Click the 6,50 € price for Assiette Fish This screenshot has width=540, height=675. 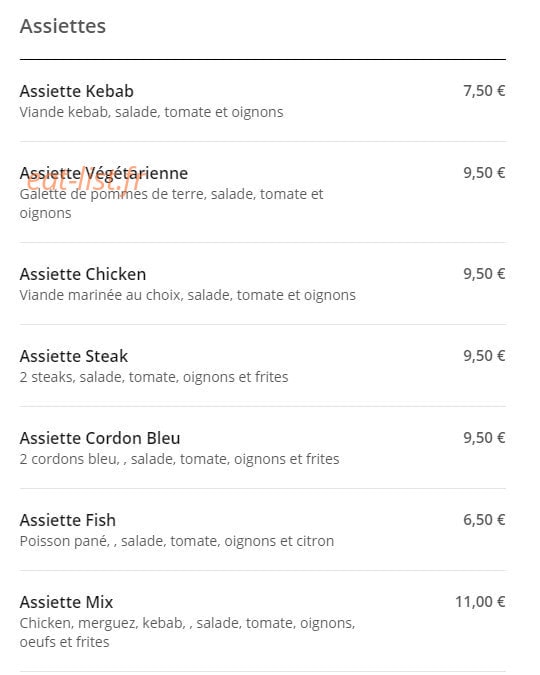click(484, 520)
